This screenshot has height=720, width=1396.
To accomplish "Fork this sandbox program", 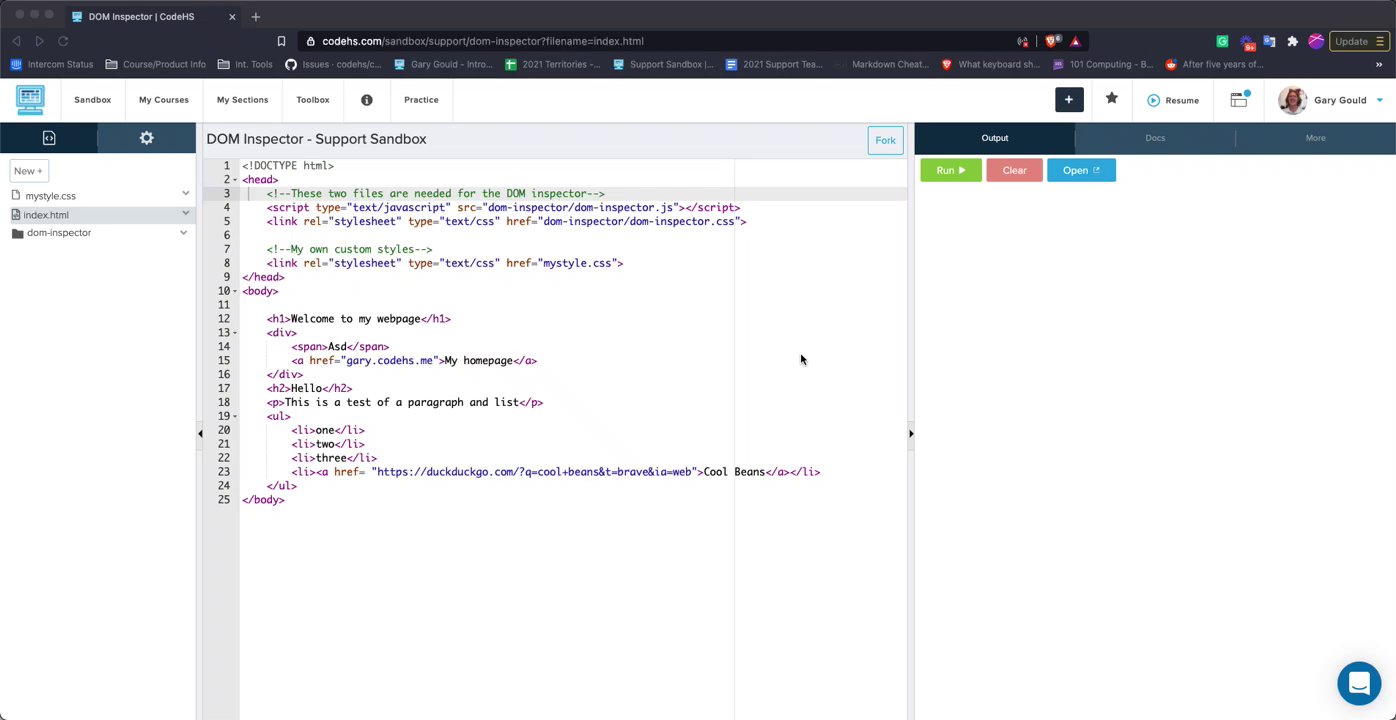I will pyautogui.click(x=885, y=140).
